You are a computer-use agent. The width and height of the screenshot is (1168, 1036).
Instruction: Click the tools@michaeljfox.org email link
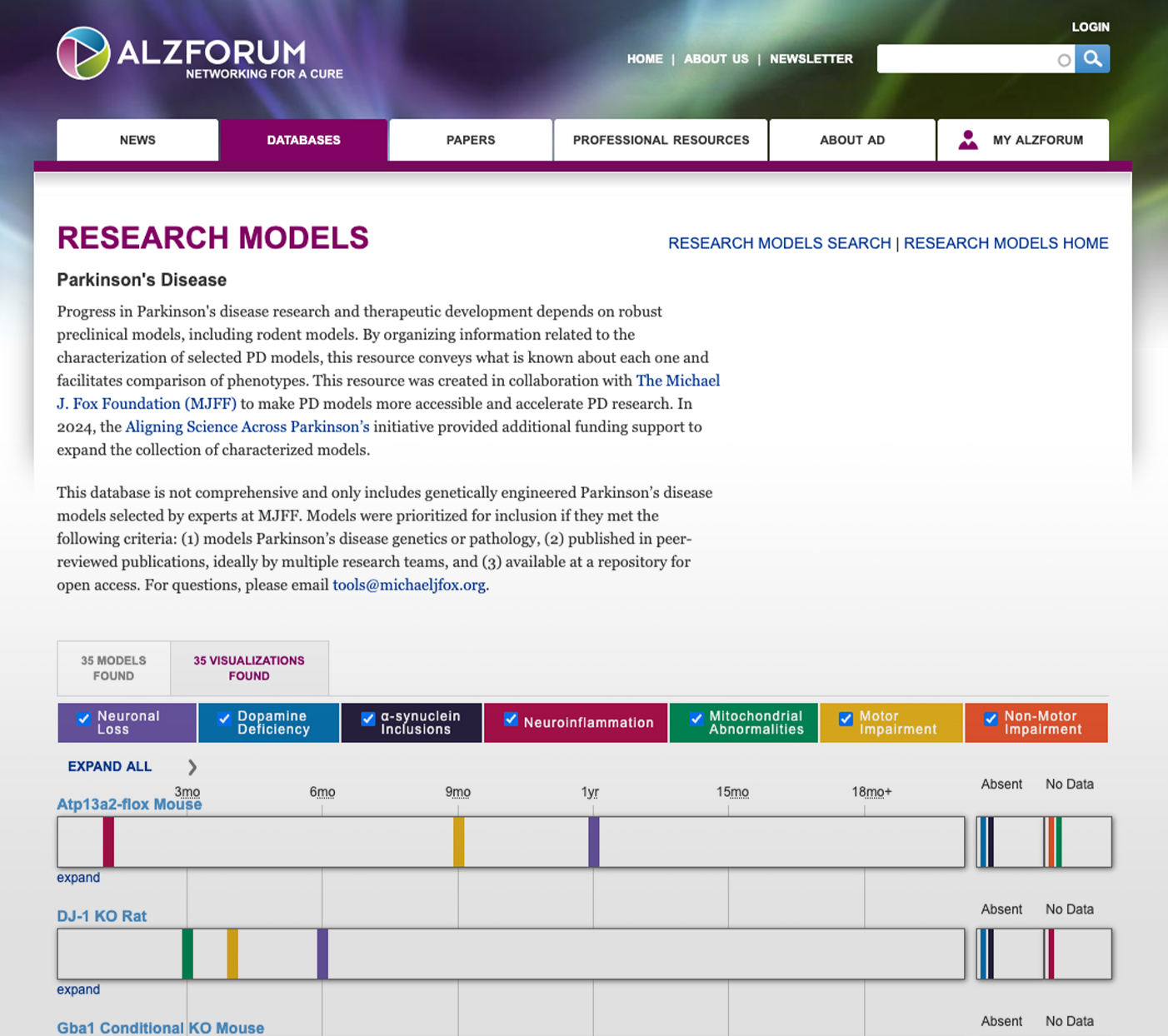(x=408, y=585)
